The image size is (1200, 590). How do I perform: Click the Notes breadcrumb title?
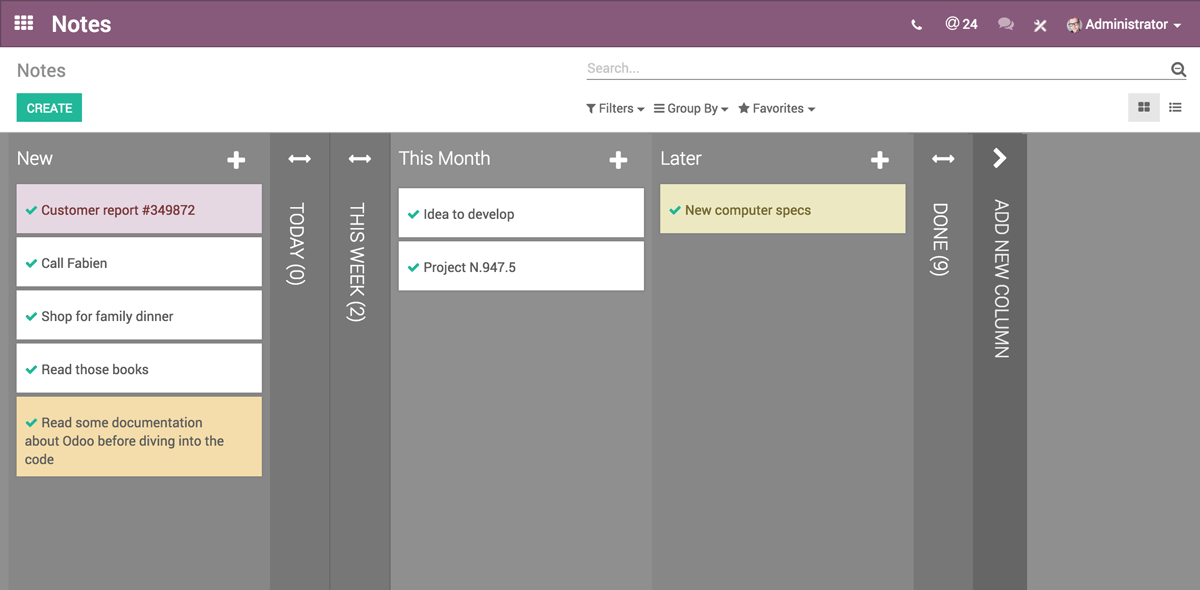(41, 71)
